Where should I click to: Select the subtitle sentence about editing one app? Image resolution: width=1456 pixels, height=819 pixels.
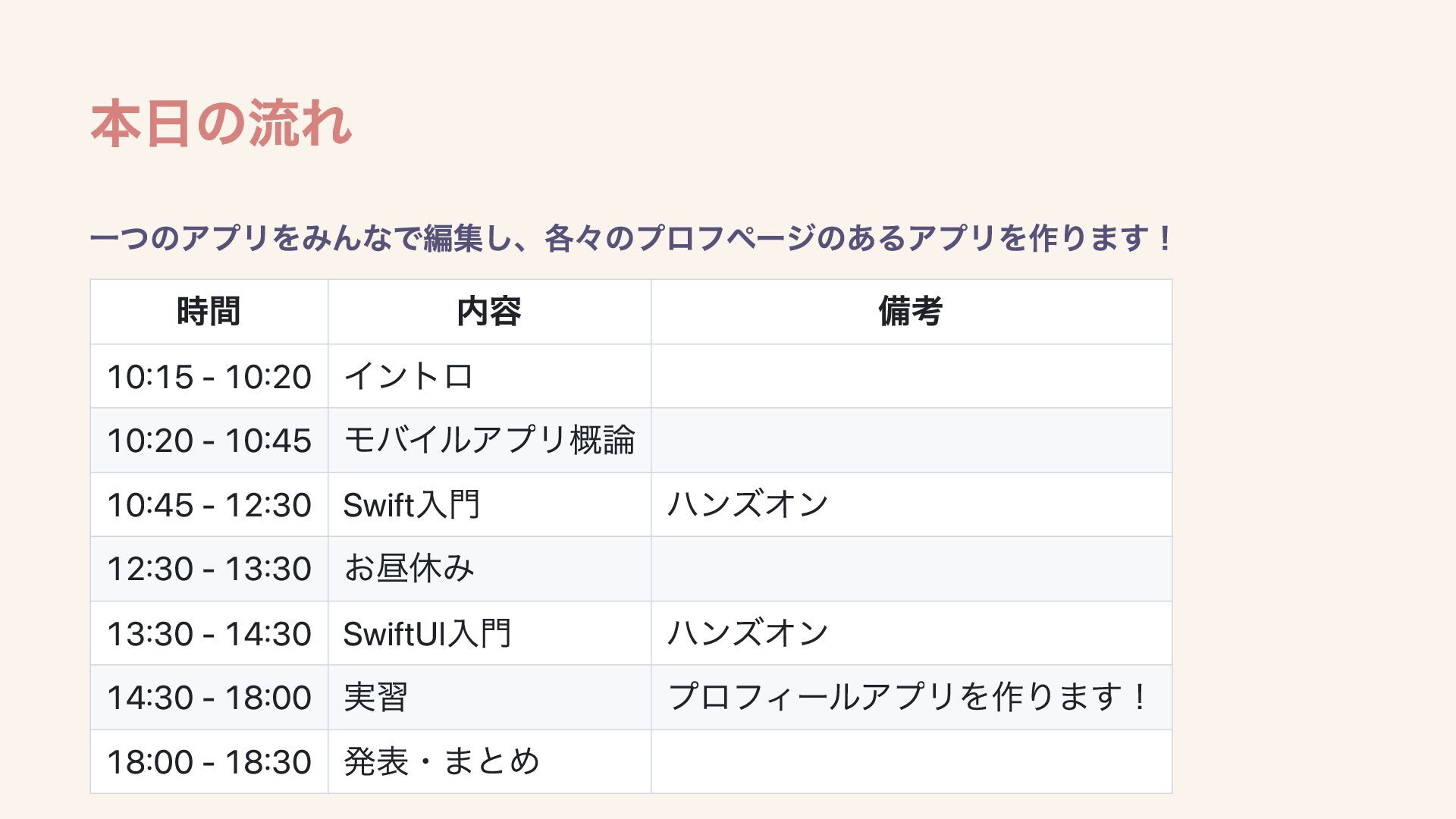631,238
